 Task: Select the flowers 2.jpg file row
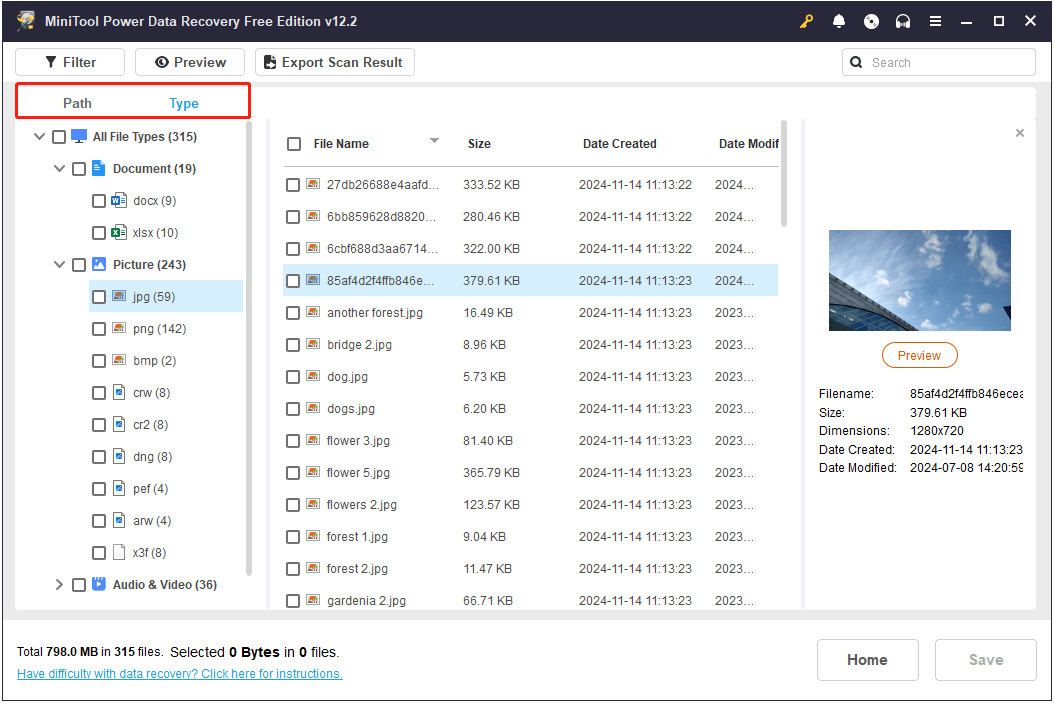pyautogui.click(x=530, y=505)
